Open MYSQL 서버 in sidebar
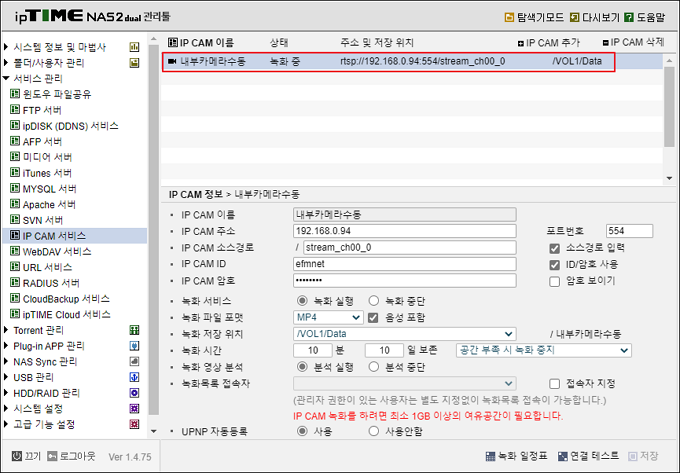Screen dimensions: 680x473 point(49,189)
